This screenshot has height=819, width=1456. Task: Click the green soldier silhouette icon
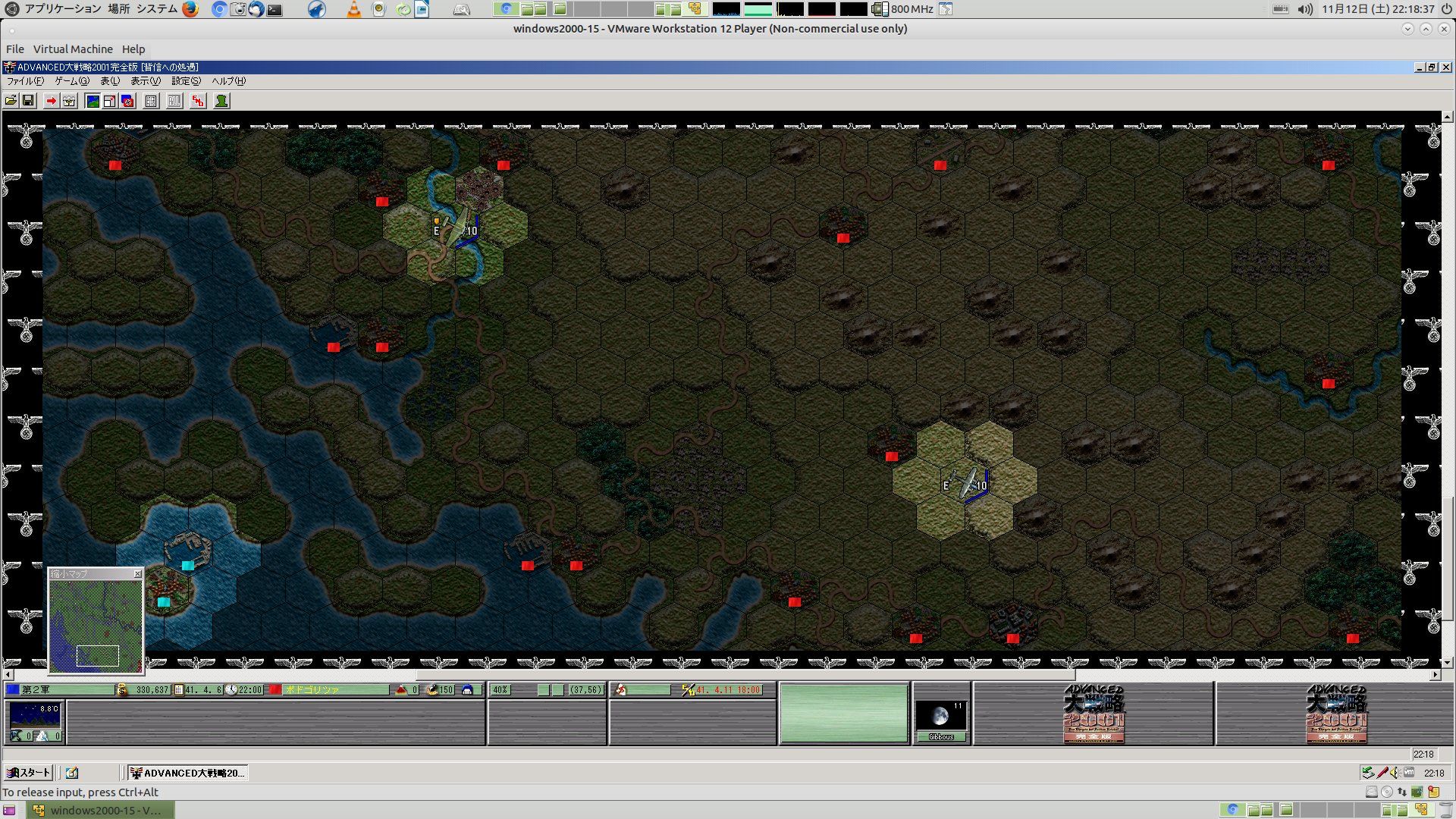221,101
